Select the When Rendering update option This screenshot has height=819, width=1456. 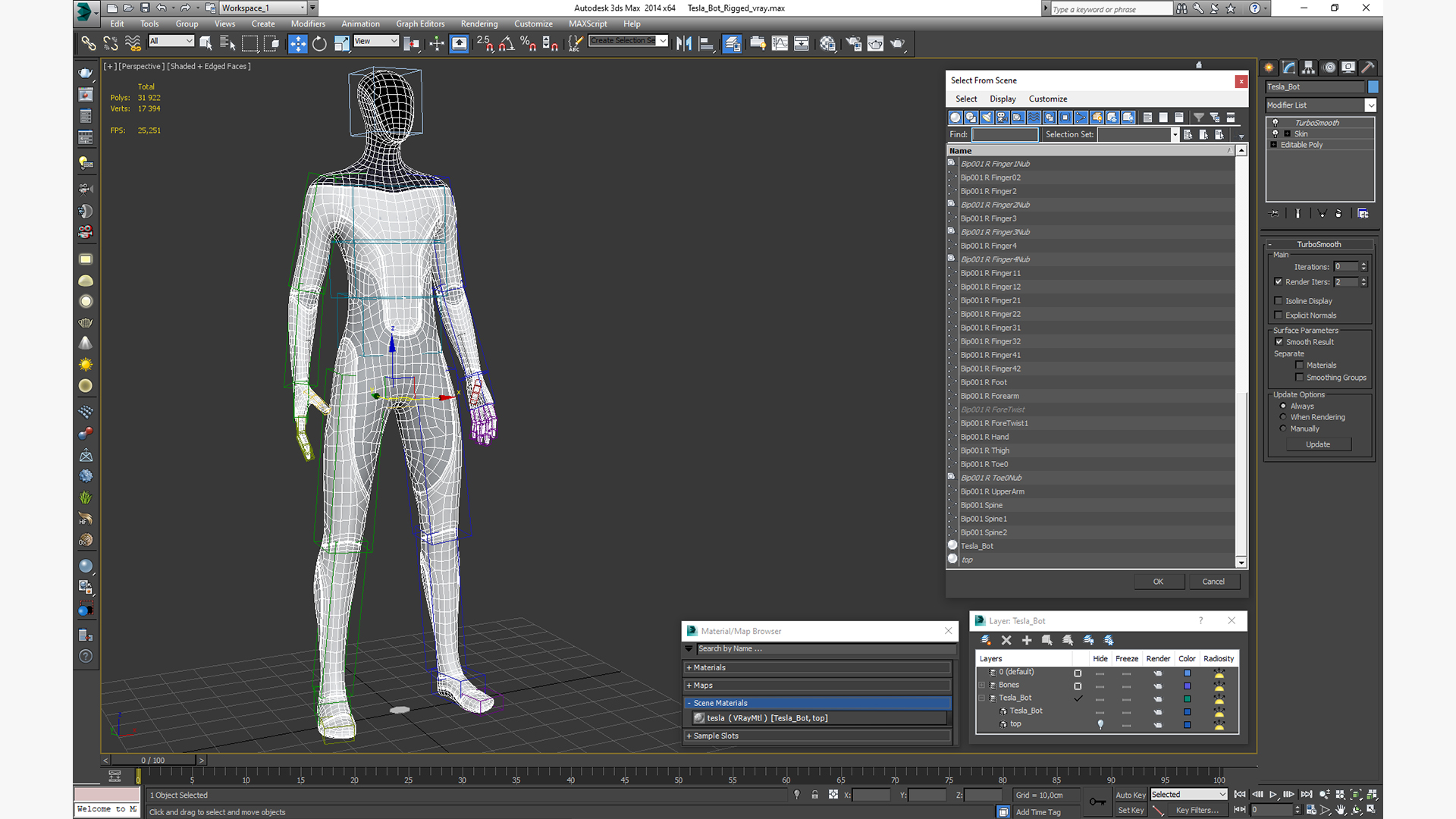click(x=1283, y=417)
